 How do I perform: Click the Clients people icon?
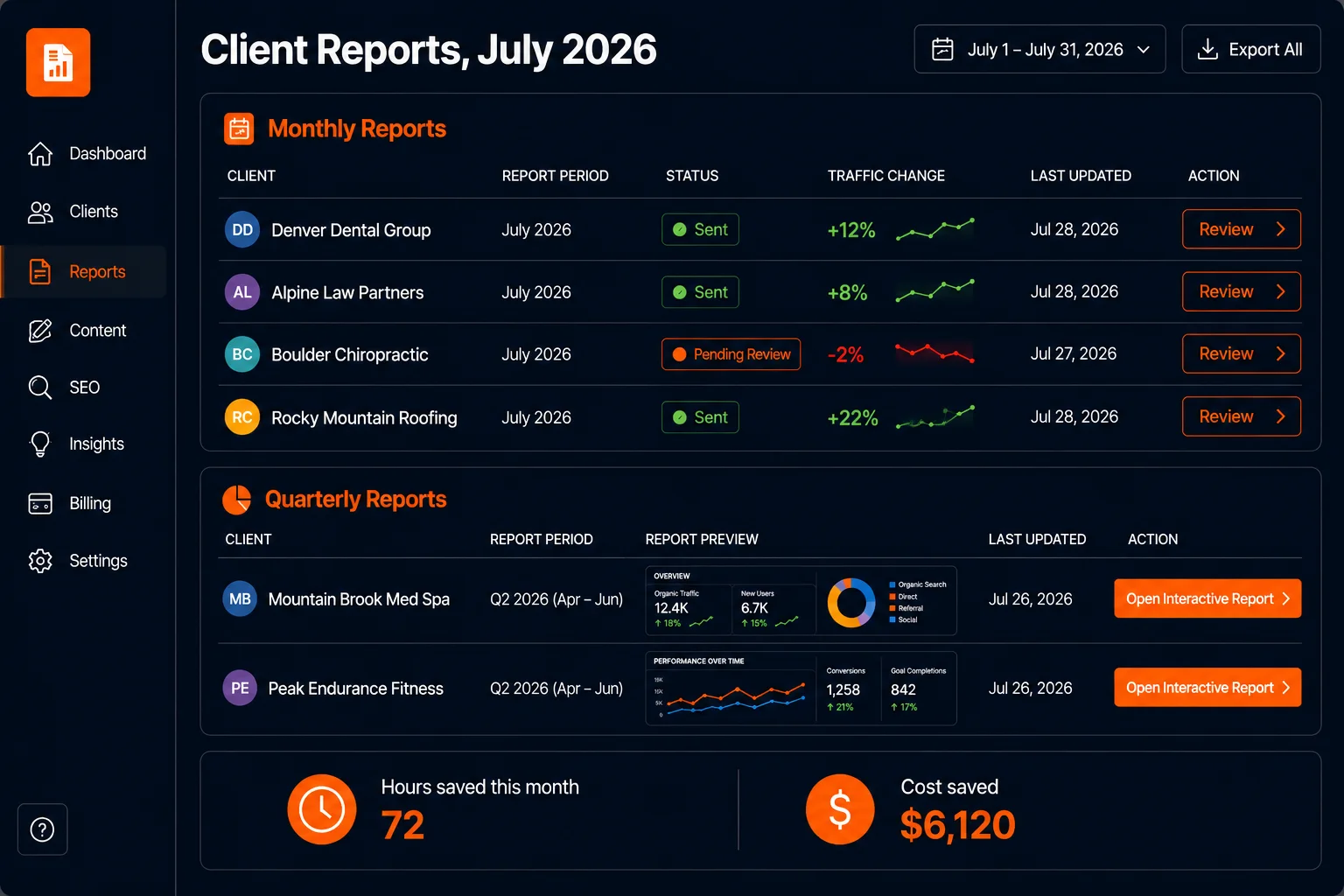pos(40,212)
